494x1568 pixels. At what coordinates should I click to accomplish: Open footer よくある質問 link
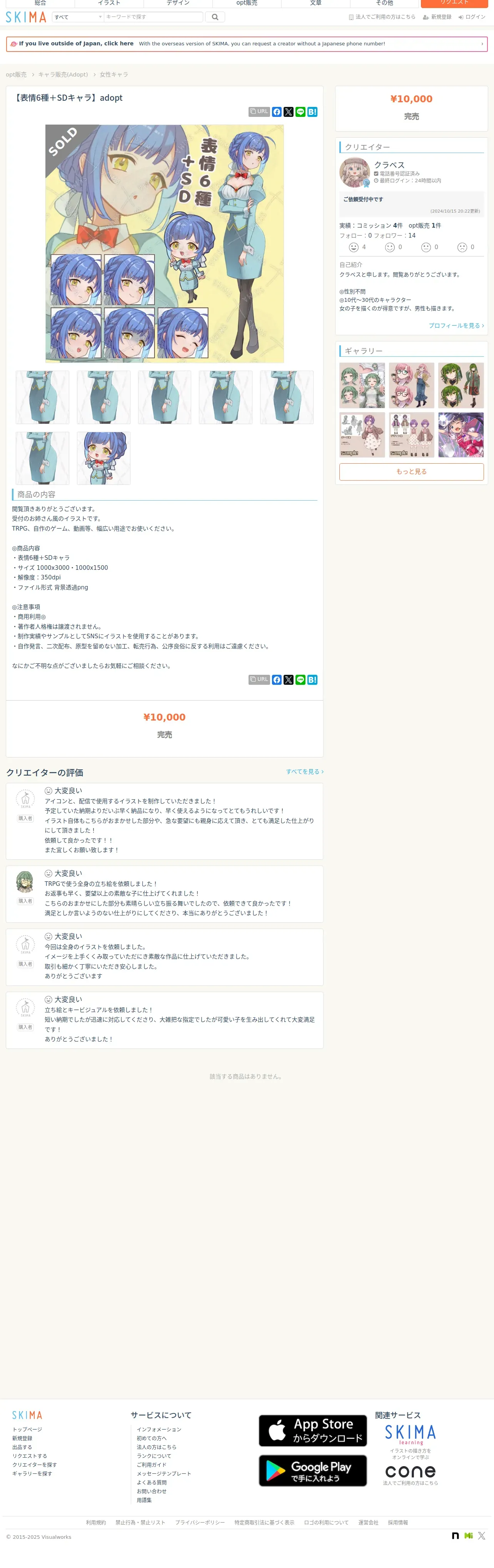(152, 1482)
